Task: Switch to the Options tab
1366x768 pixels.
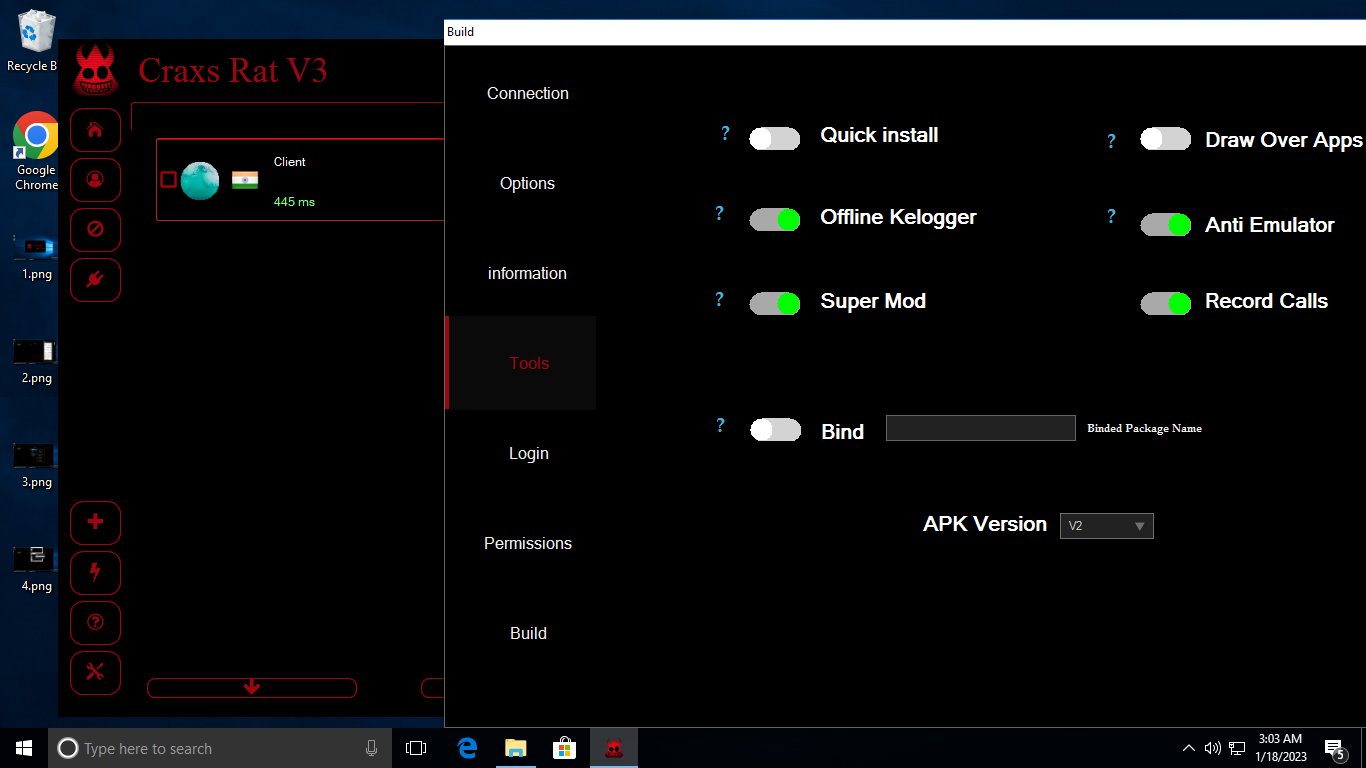Action: pos(528,183)
